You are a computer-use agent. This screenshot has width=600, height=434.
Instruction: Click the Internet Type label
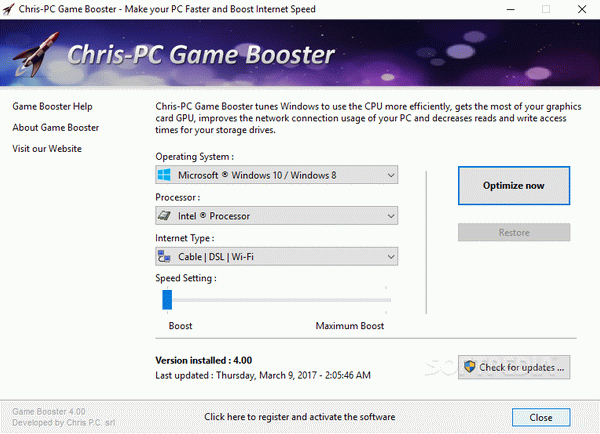point(185,238)
